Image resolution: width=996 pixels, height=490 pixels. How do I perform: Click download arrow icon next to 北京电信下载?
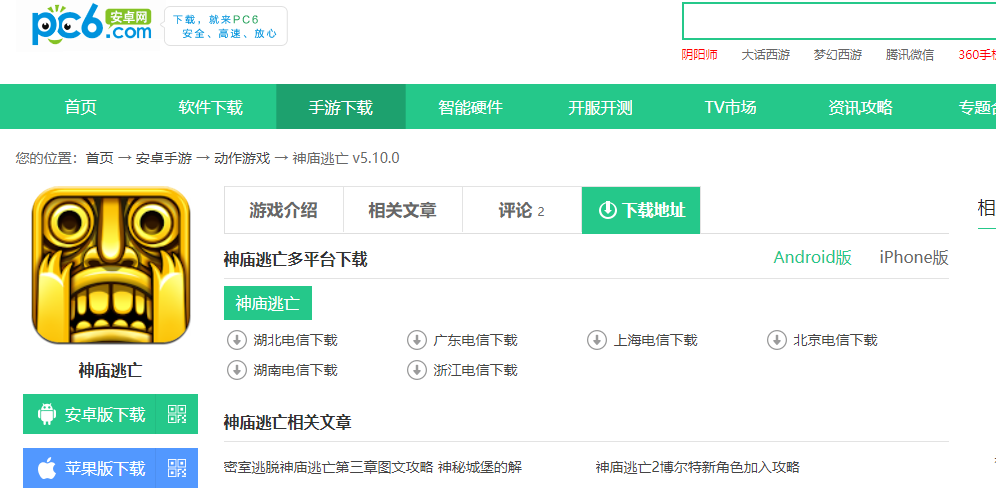(777, 340)
